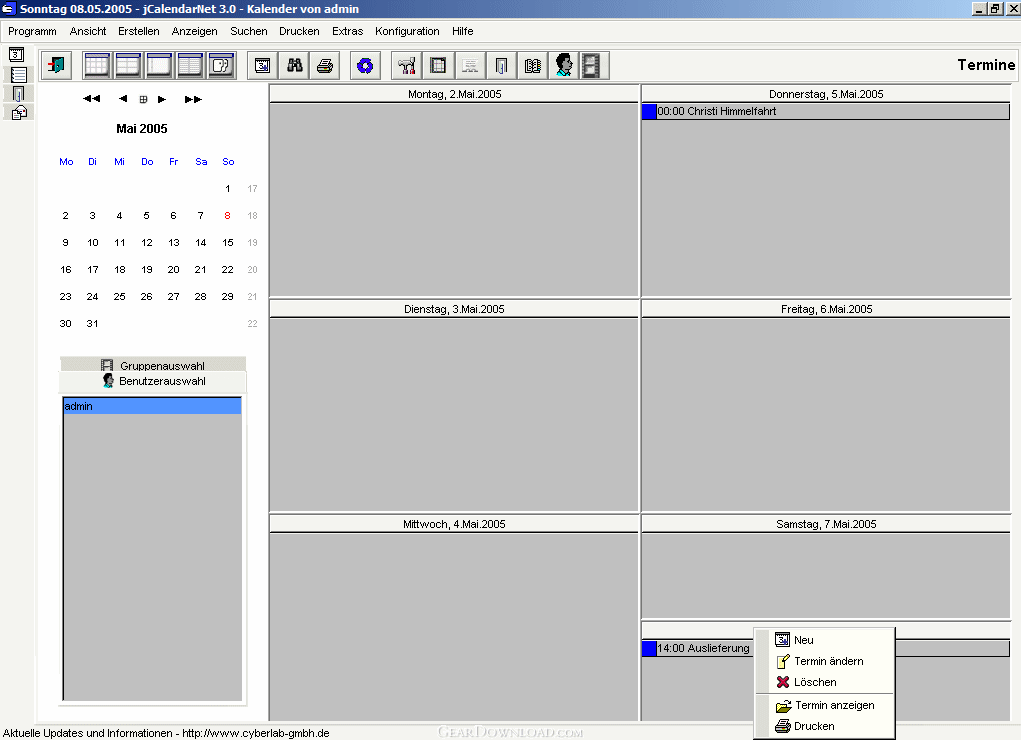Screen dimensions: 1021x740
Task: Open the Konfiguration menu
Action: coord(407,31)
